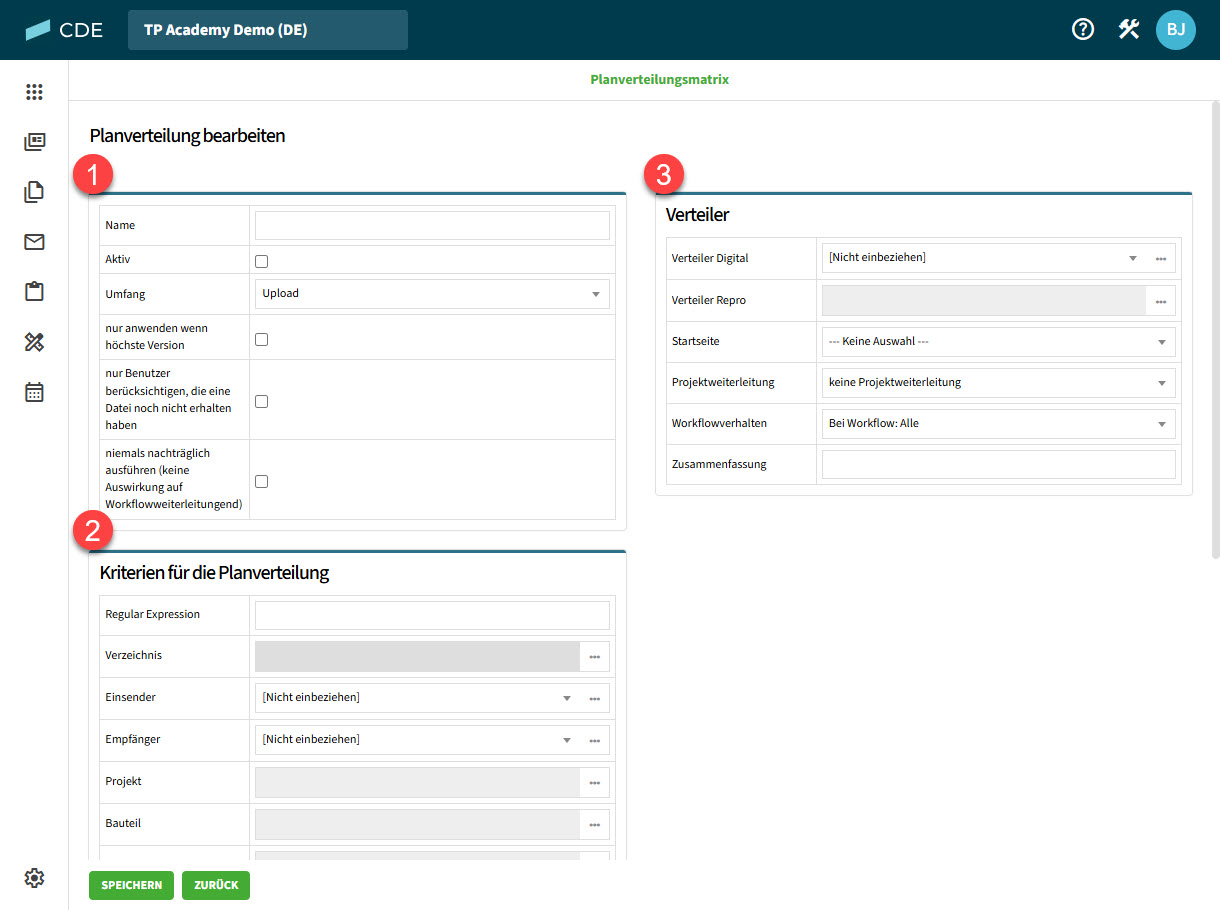The width and height of the screenshot is (1220, 910).
Task: Open the documents sidebar icon
Action: [34, 192]
